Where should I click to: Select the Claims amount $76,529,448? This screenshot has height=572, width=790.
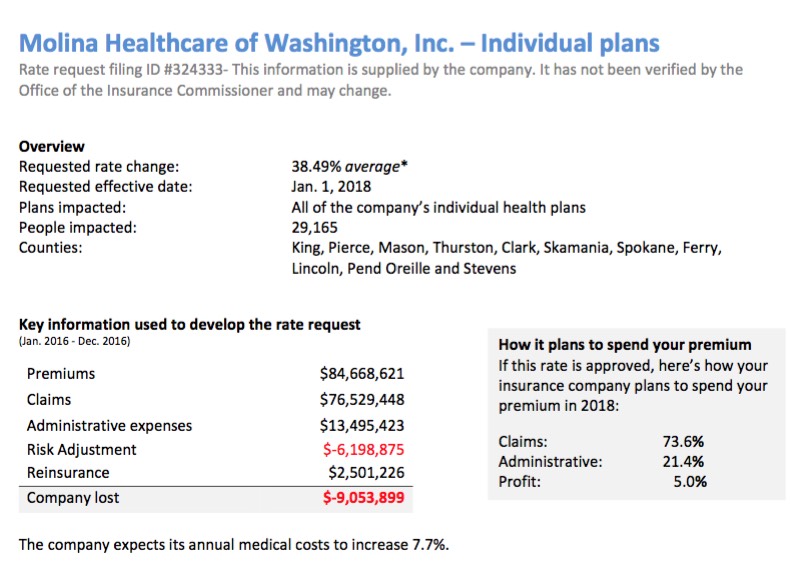(362, 399)
